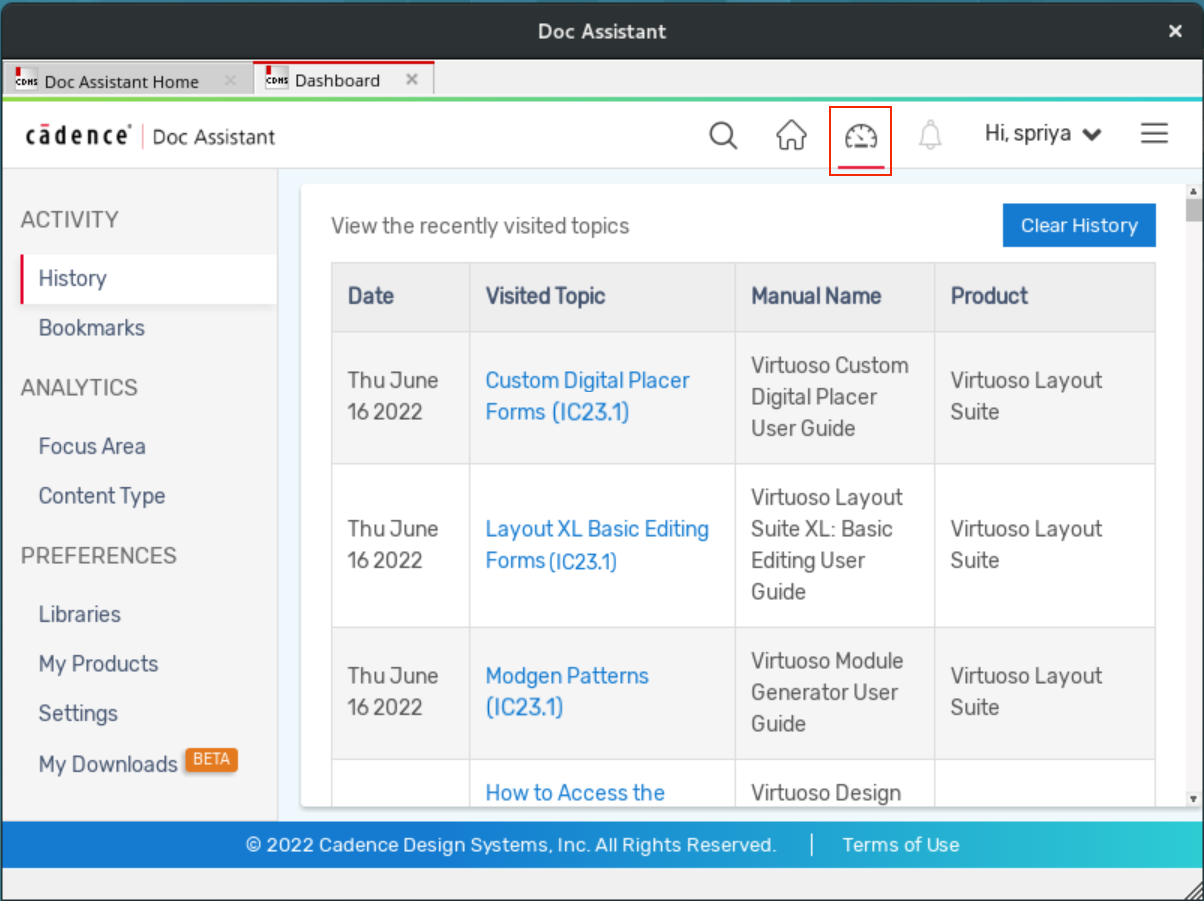Open the notifications bell icon
Image resolution: width=1204 pixels, height=901 pixels.
click(x=930, y=135)
